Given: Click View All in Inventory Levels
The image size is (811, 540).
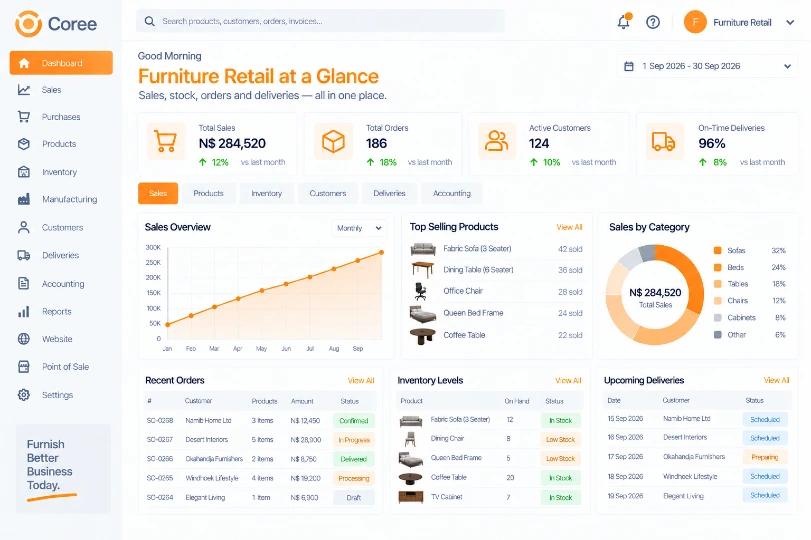Looking at the screenshot, I should [x=568, y=381].
